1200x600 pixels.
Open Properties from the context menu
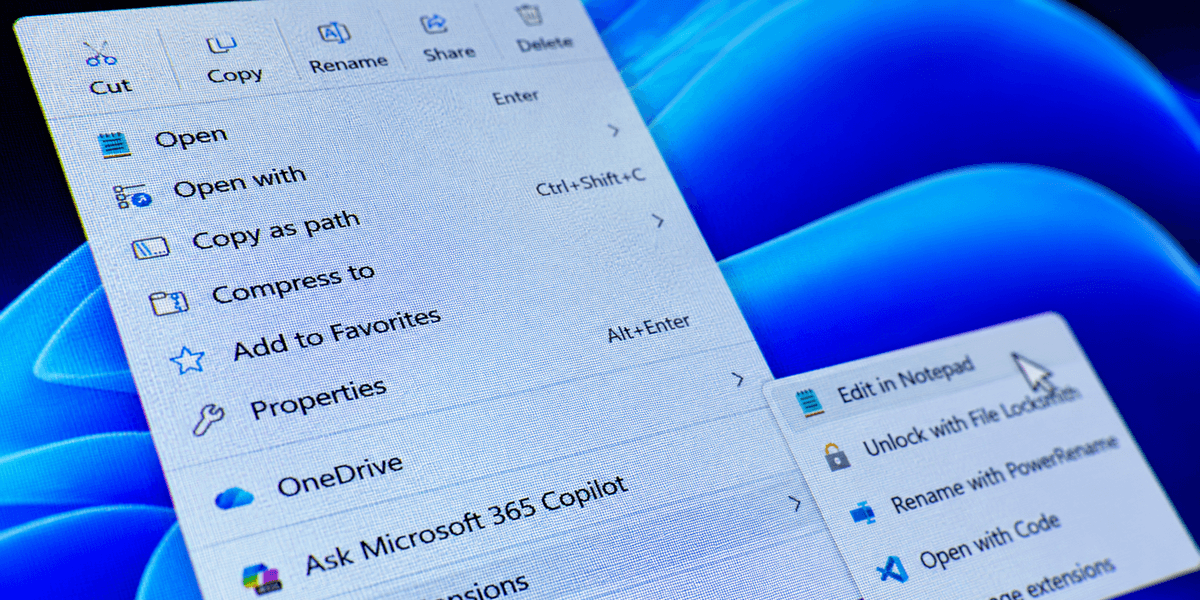point(318,397)
